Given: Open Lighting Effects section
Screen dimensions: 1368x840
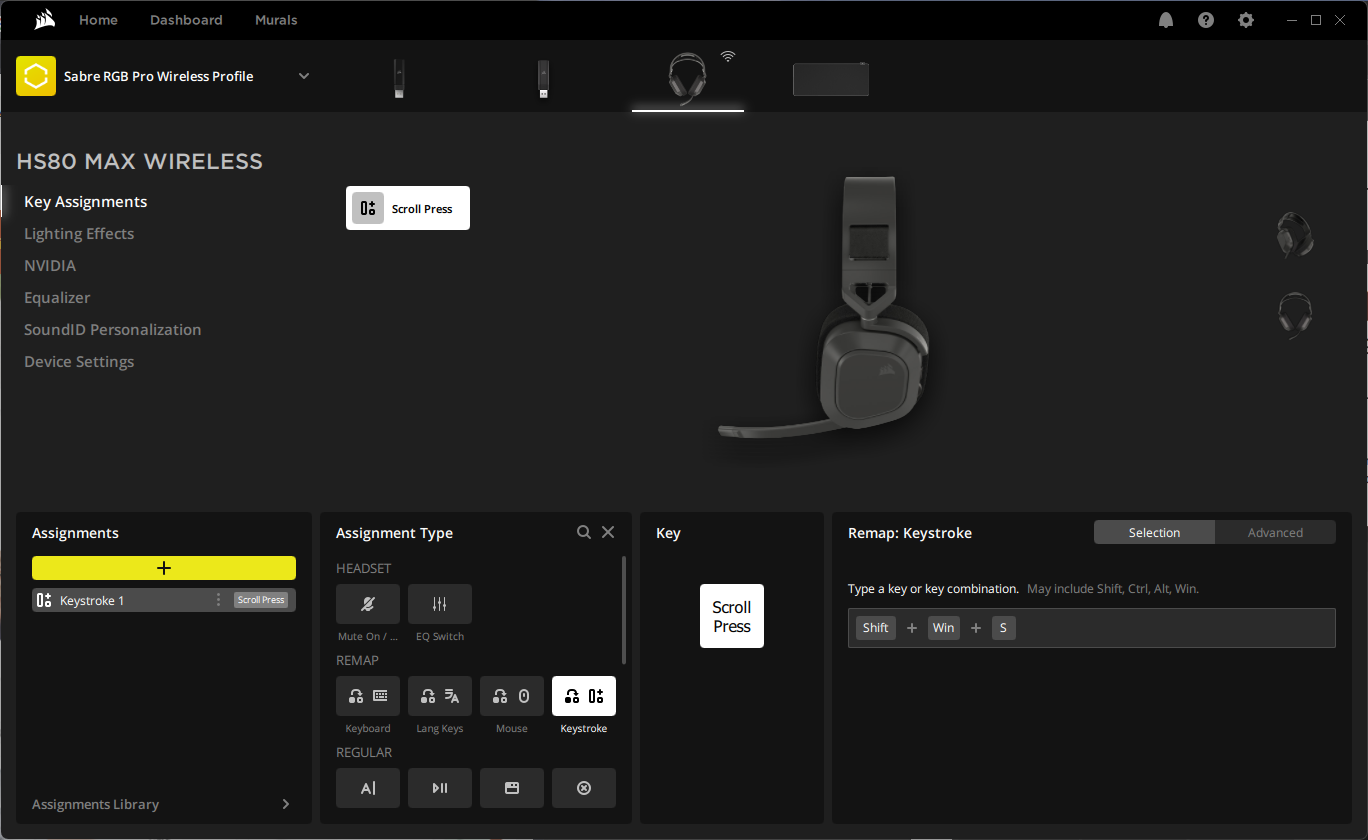Looking at the screenshot, I should click(79, 234).
